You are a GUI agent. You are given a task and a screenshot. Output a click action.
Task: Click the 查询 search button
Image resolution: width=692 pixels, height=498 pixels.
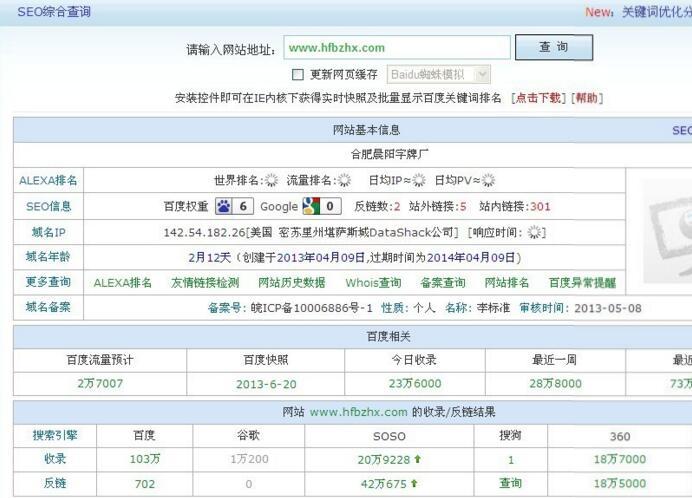[553, 48]
